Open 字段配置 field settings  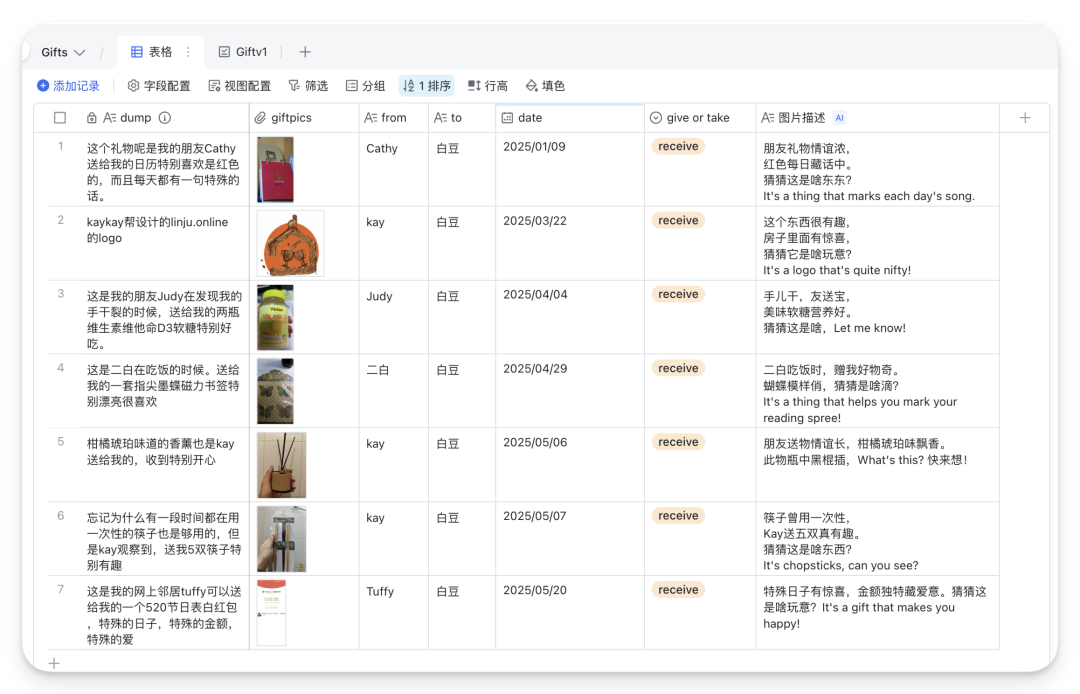point(159,86)
